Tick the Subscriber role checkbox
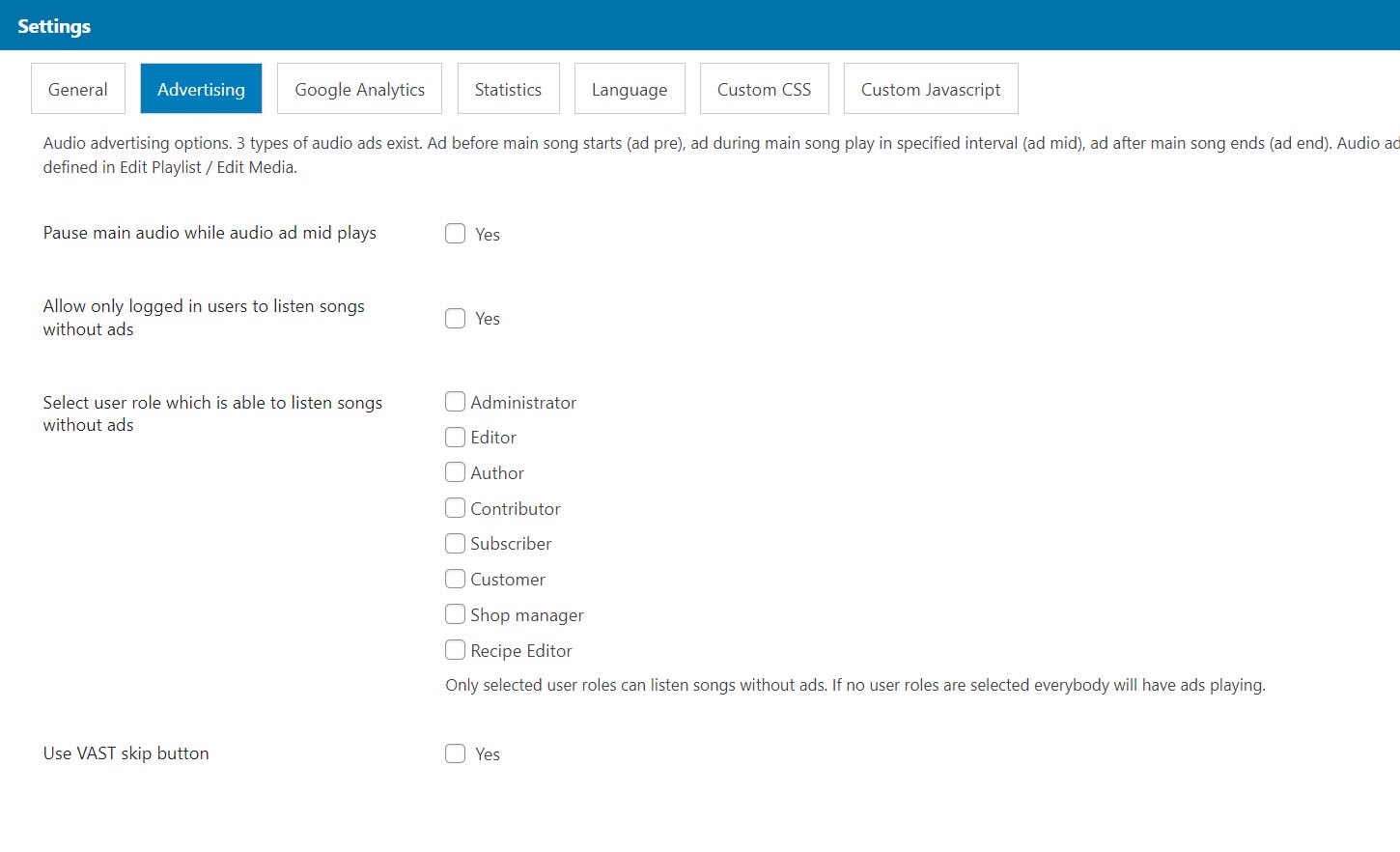 pyautogui.click(x=455, y=543)
